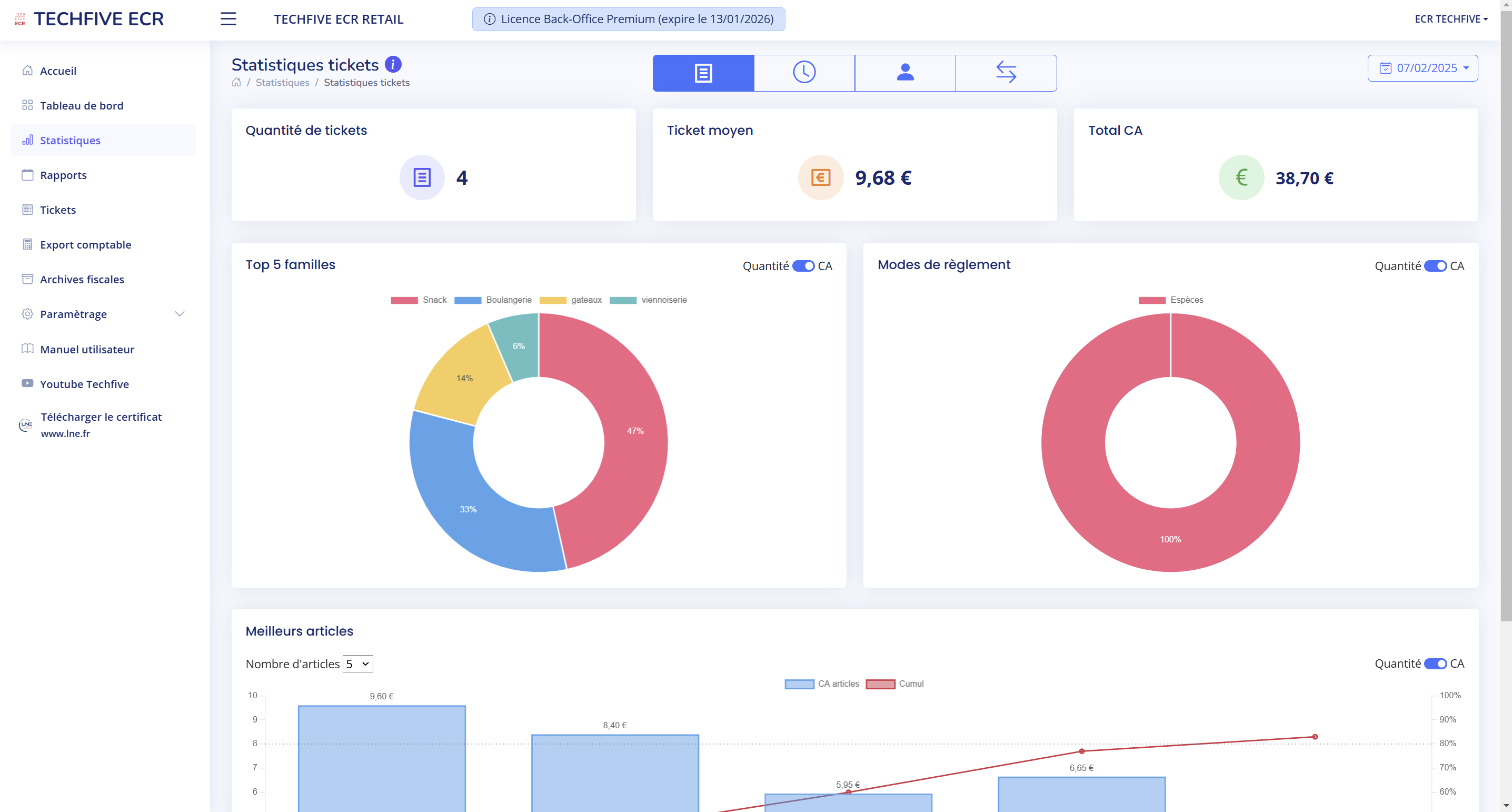1512x812 pixels.
Task: Open Tickets menu item
Action: click(103, 210)
